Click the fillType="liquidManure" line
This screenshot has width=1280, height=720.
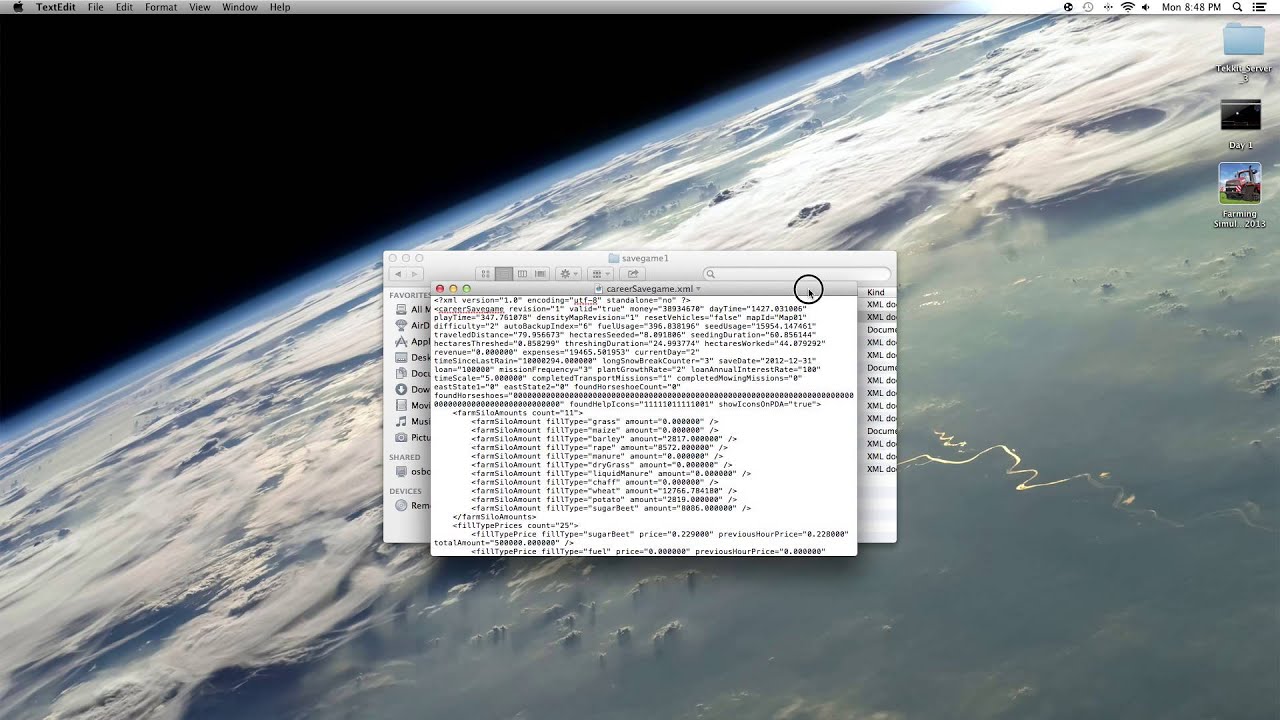(610, 474)
